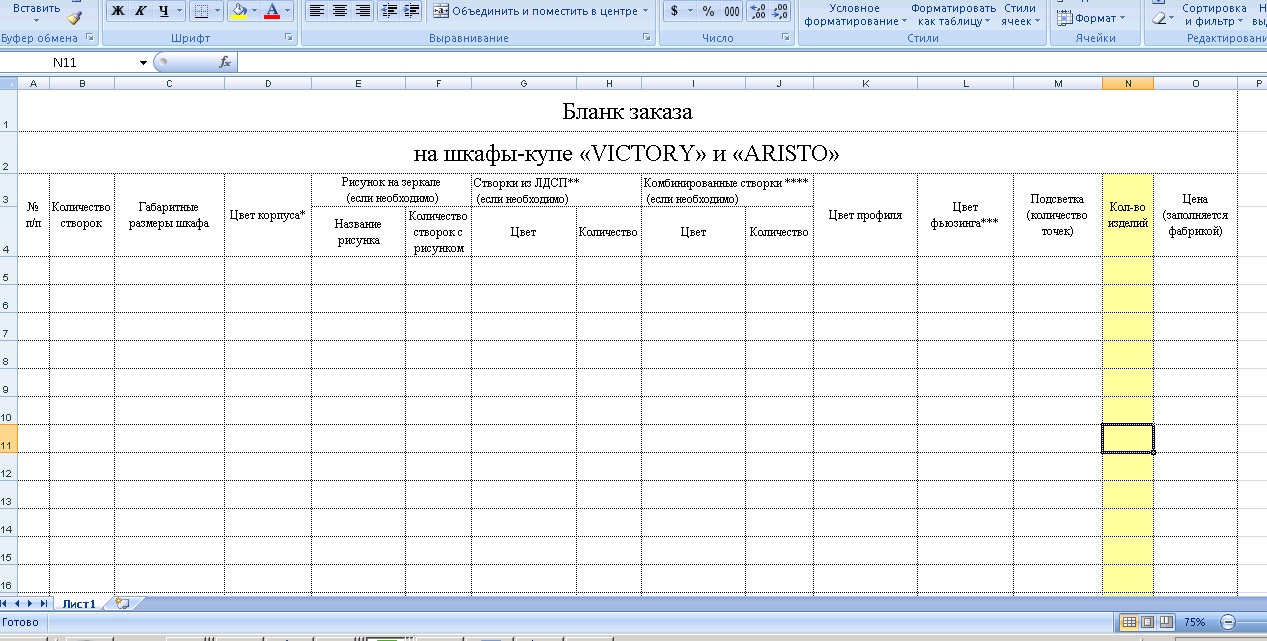Click the increase decimal places icon

pos(757,11)
